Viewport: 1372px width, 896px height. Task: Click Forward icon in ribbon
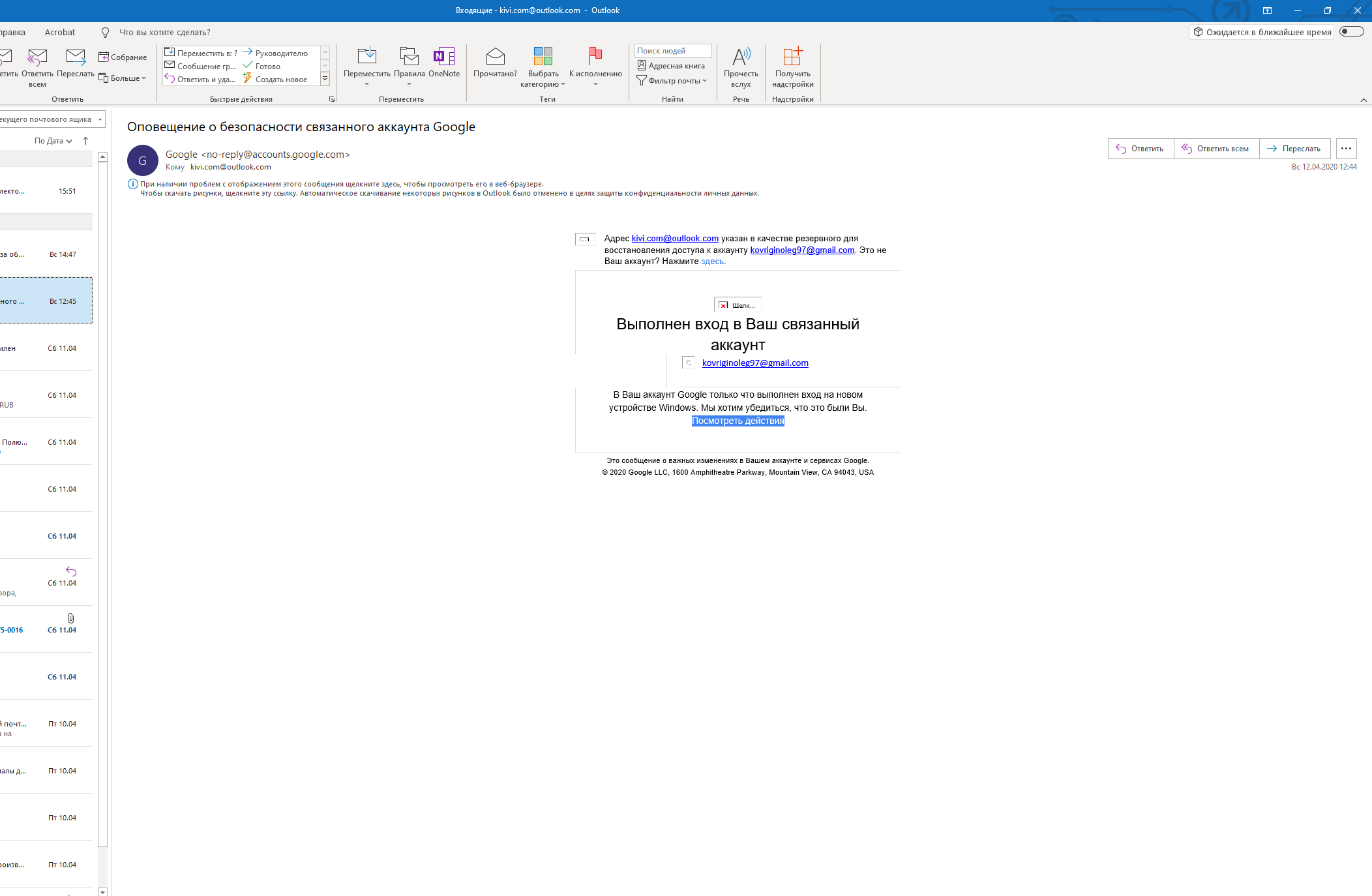(x=76, y=64)
